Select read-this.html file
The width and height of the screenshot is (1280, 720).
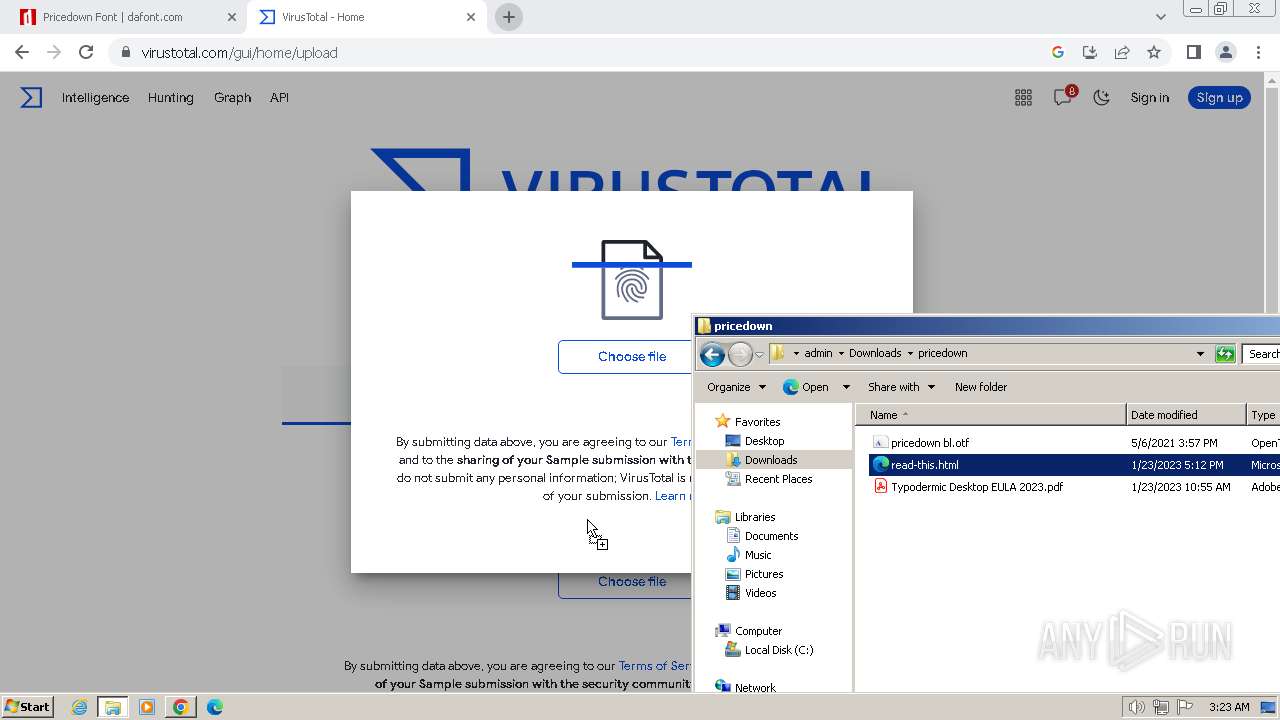[925, 465]
